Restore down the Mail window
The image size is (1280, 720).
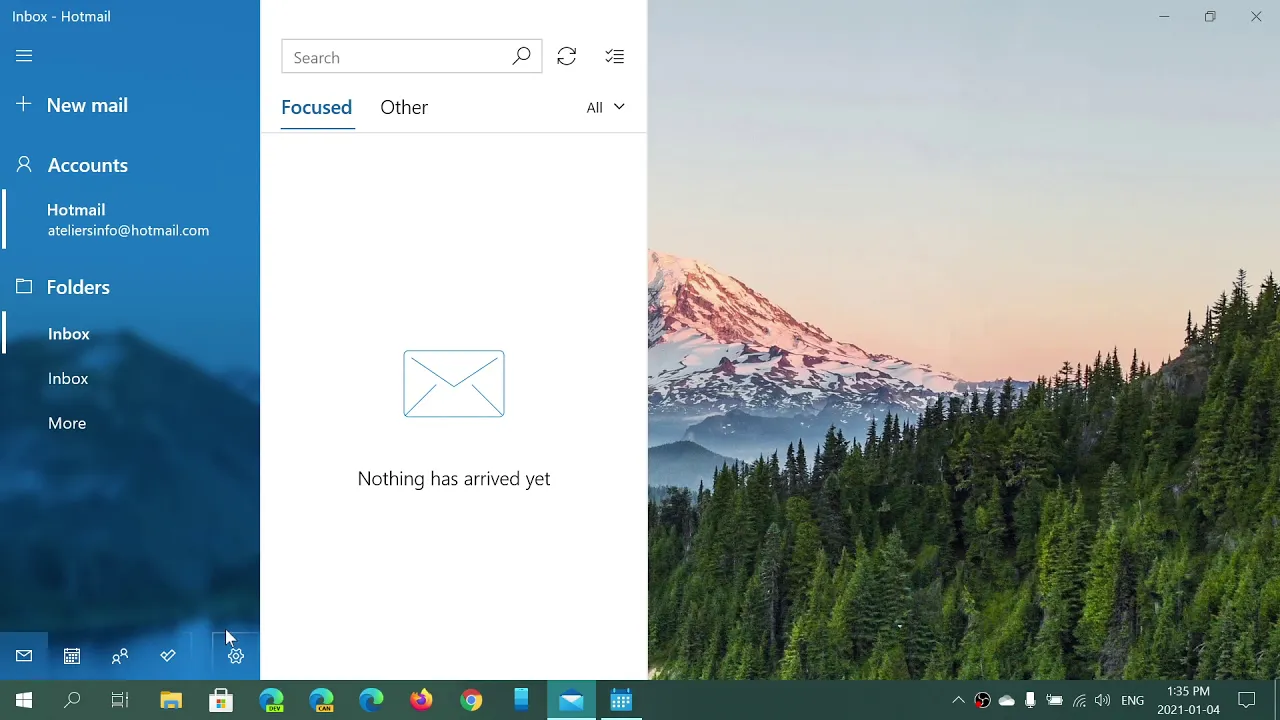(x=1210, y=16)
